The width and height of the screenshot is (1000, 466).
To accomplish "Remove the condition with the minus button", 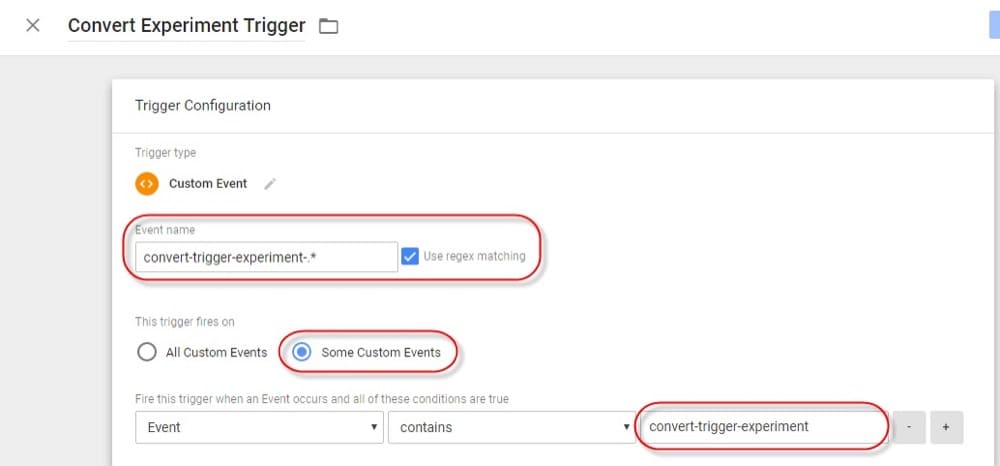I will point(908,427).
